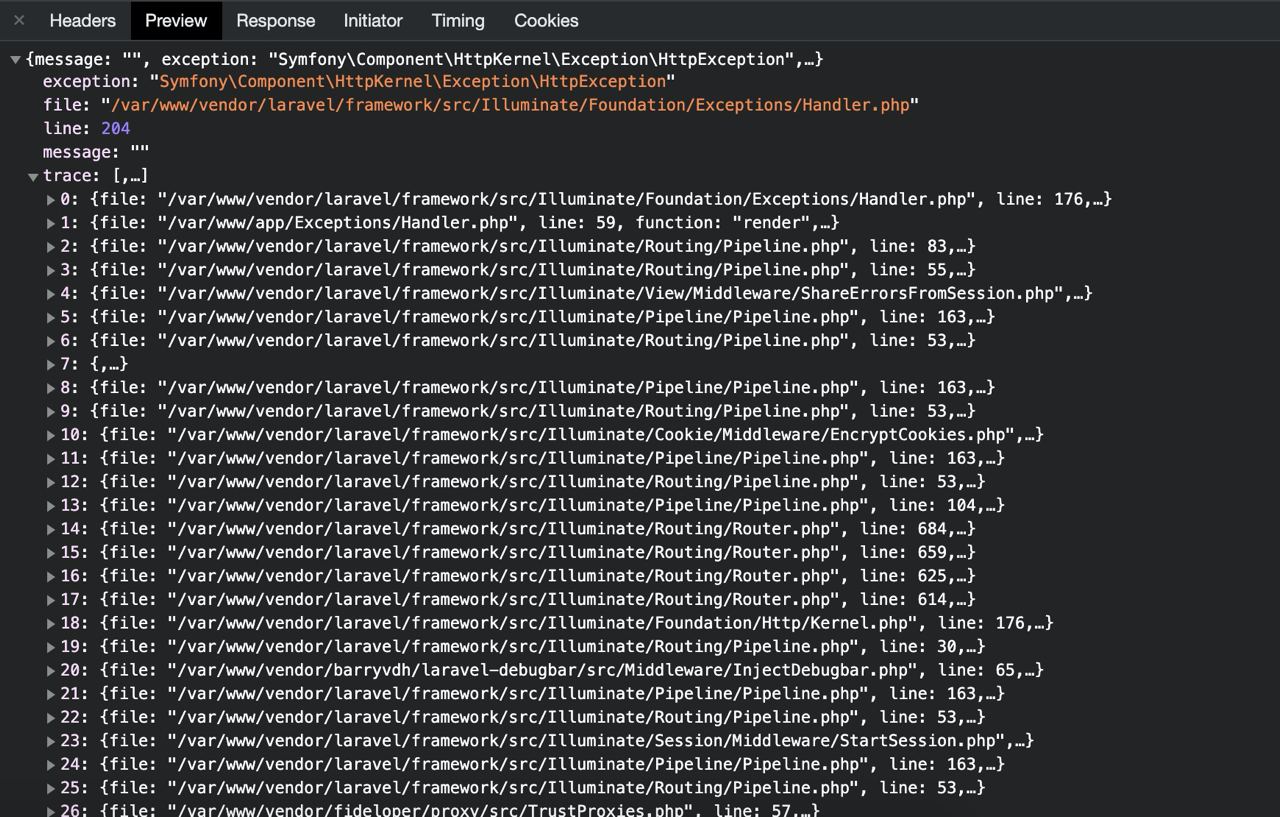The image size is (1280, 817).
Task: Expand trace entry 25
Action: (x=51, y=788)
